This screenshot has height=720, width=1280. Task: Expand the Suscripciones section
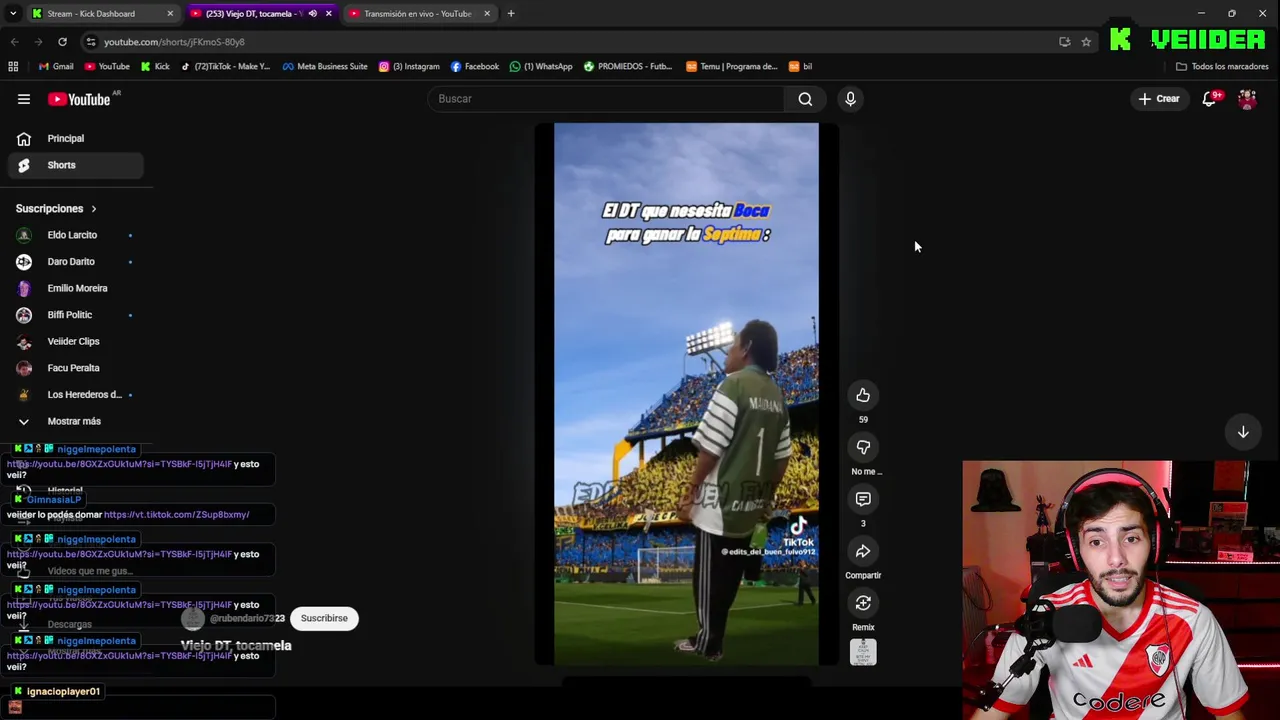click(56, 209)
